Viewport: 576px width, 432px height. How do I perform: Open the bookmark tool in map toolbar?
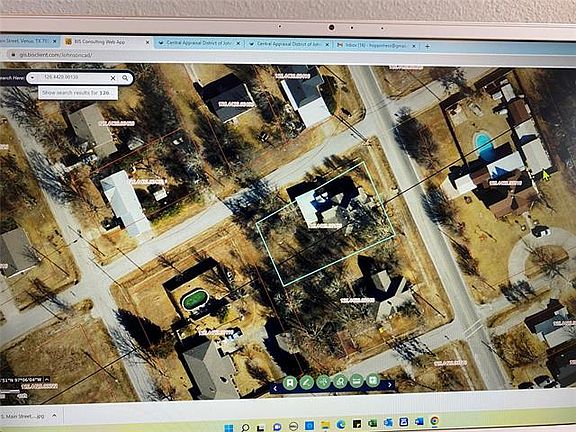pos(289,383)
